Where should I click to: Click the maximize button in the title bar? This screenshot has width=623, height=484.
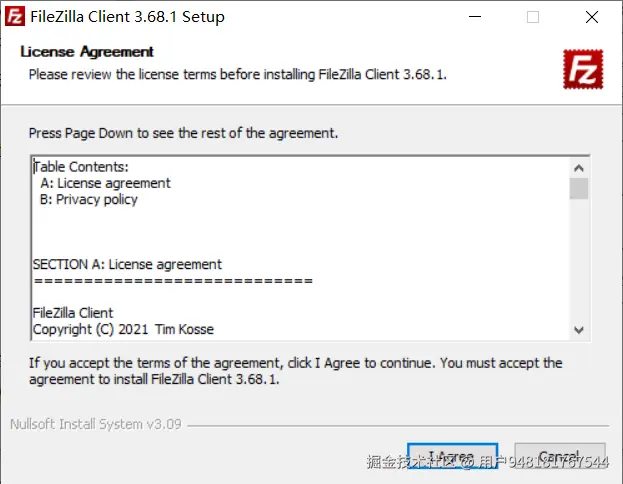(533, 17)
